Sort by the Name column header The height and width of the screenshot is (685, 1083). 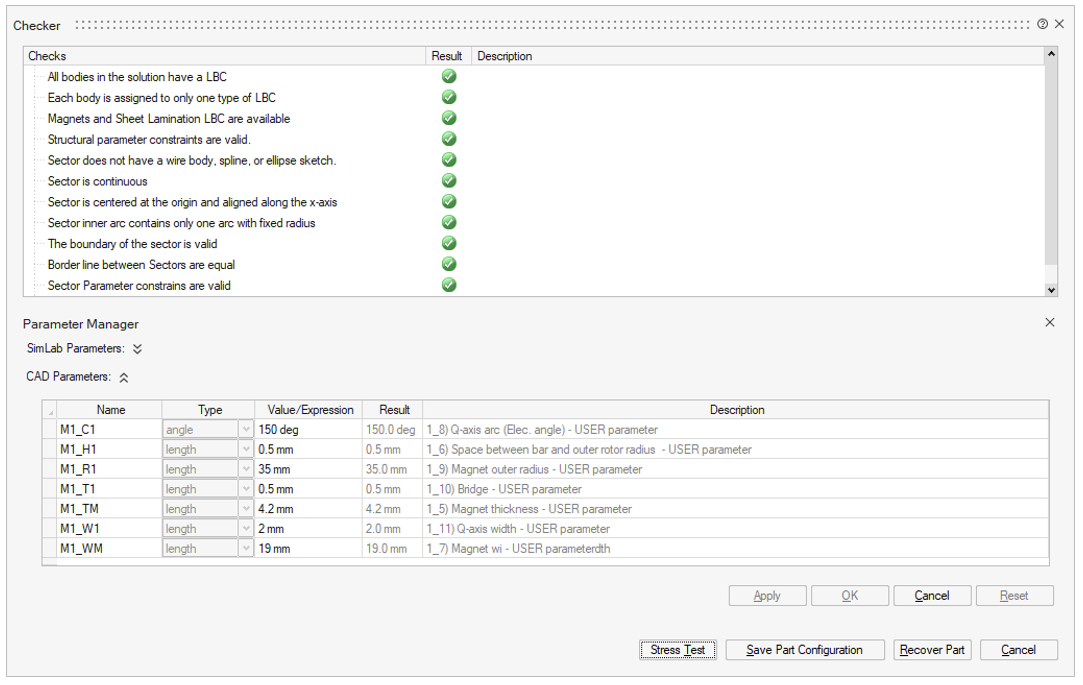(111, 410)
